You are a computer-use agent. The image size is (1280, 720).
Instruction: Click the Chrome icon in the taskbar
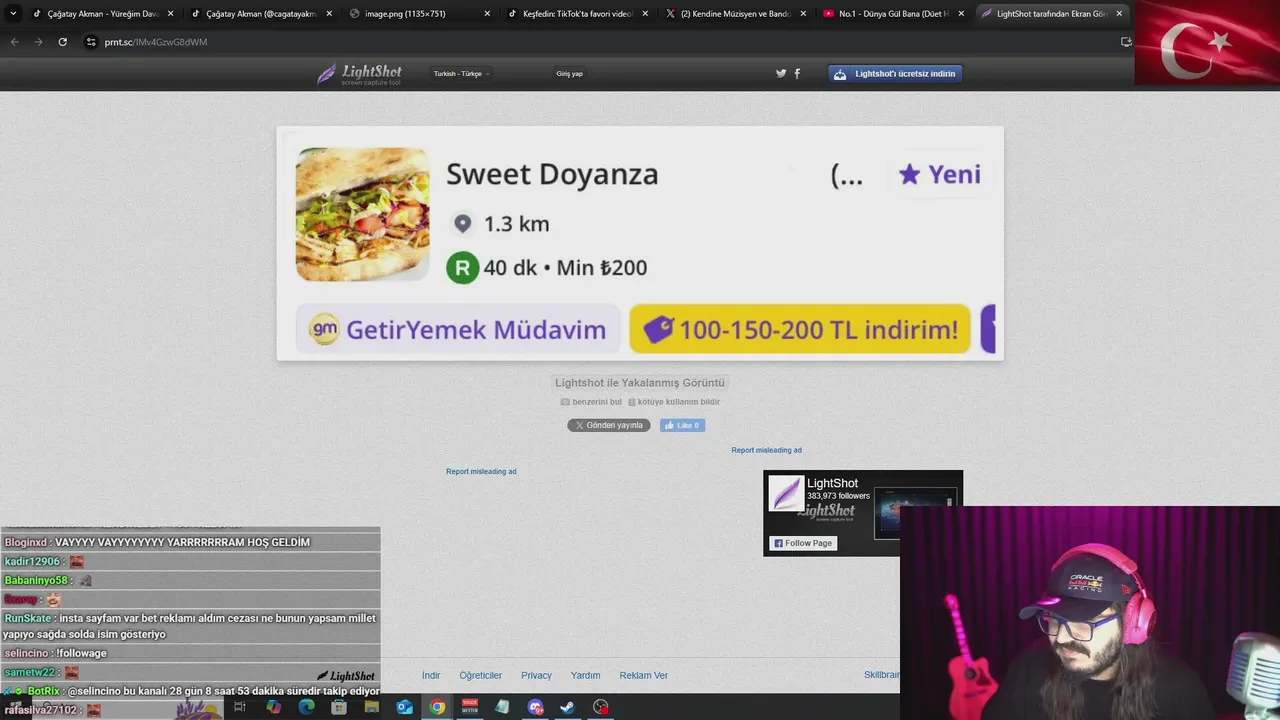[437, 707]
